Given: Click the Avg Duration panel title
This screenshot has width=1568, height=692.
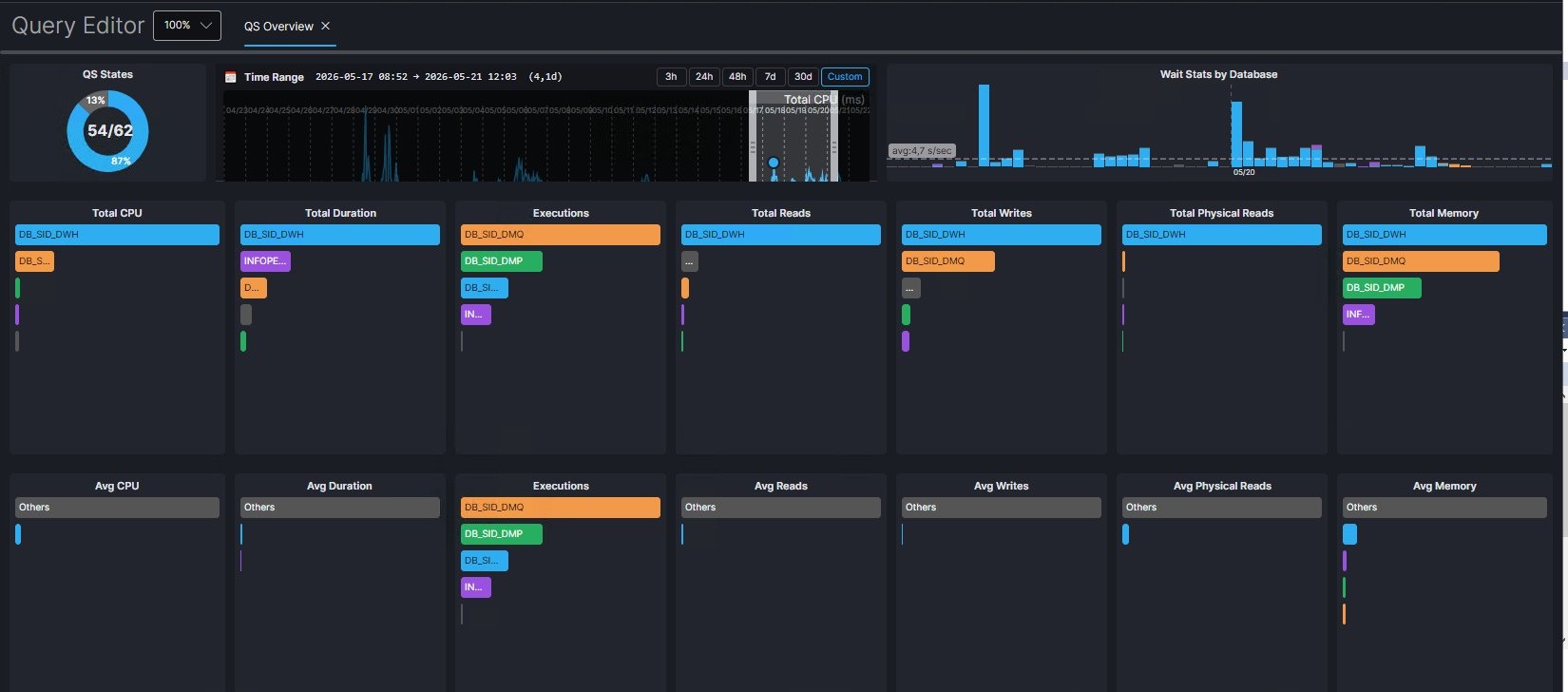Looking at the screenshot, I should (339, 486).
